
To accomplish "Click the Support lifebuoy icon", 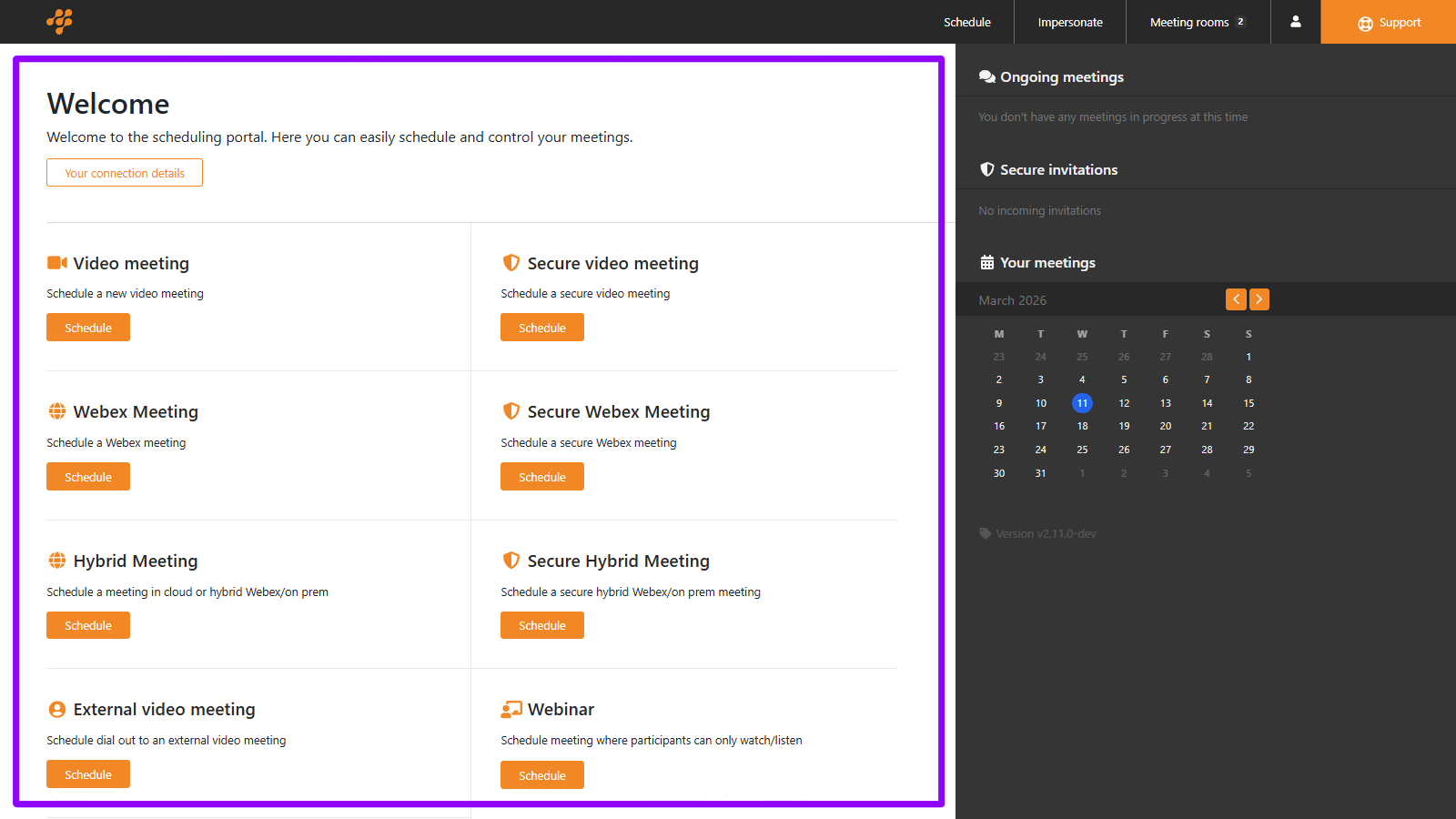I will (1365, 24).
